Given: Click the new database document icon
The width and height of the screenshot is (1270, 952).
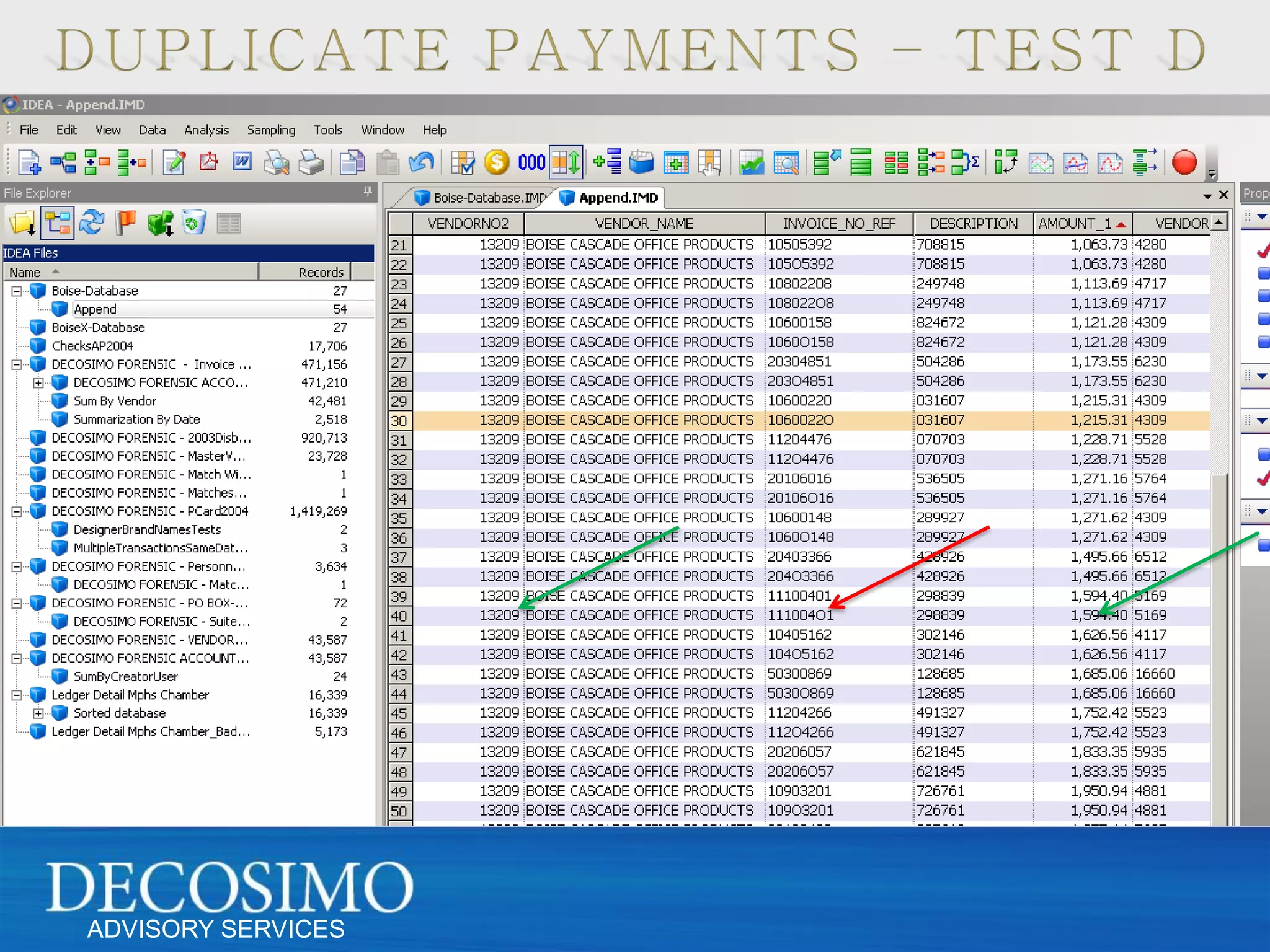Looking at the screenshot, I should (29, 163).
